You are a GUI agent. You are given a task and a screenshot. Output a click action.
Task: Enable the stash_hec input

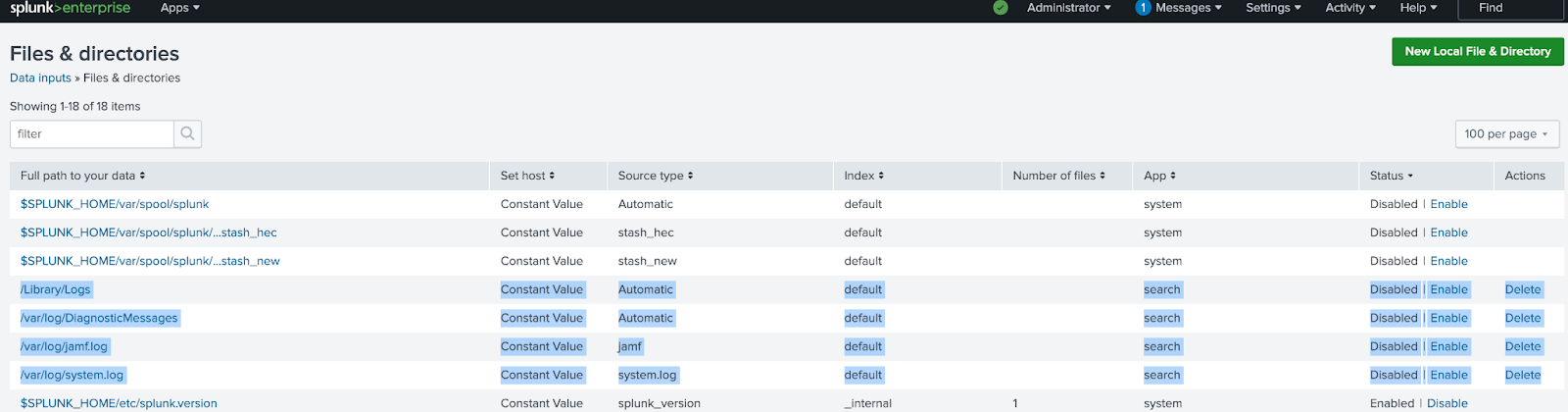(1448, 232)
